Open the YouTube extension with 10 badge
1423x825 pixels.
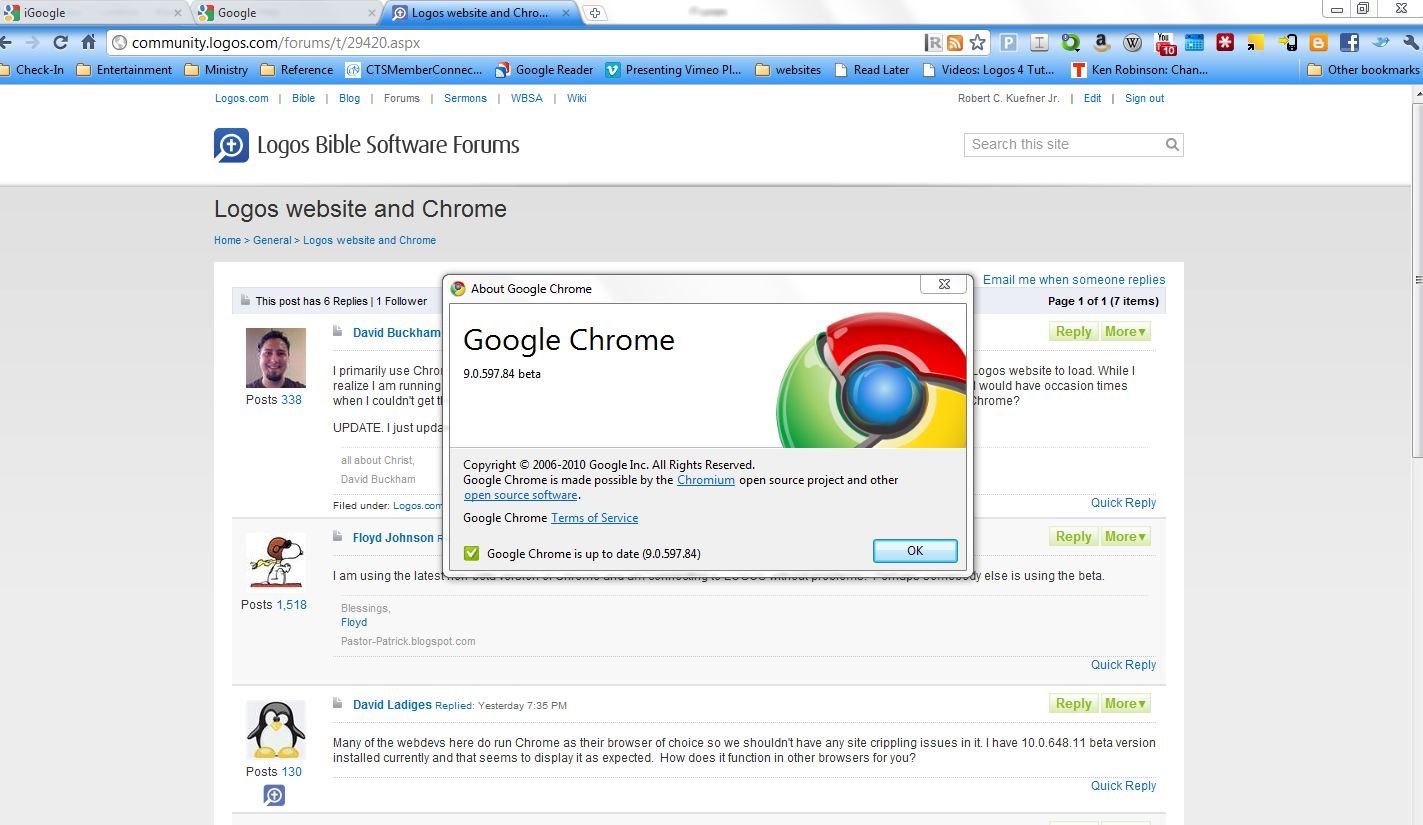1165,43
